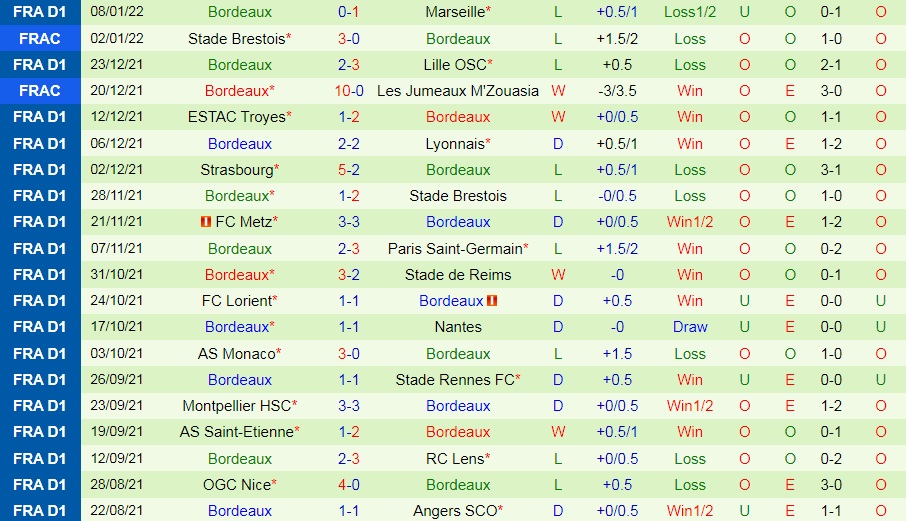Viewport: 906px width, 521px height.
Task: Click the ESTAC Troyes team name
Action: (x=236, y=117)
